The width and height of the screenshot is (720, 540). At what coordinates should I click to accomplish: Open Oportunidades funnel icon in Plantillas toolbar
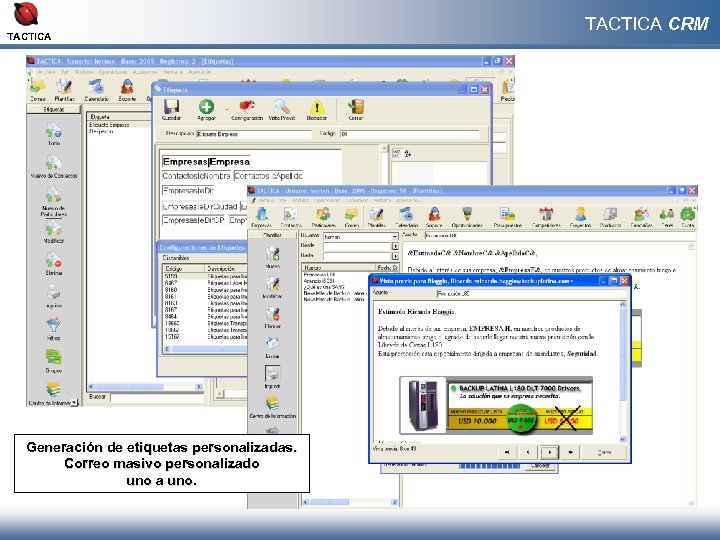pos(467,215)
